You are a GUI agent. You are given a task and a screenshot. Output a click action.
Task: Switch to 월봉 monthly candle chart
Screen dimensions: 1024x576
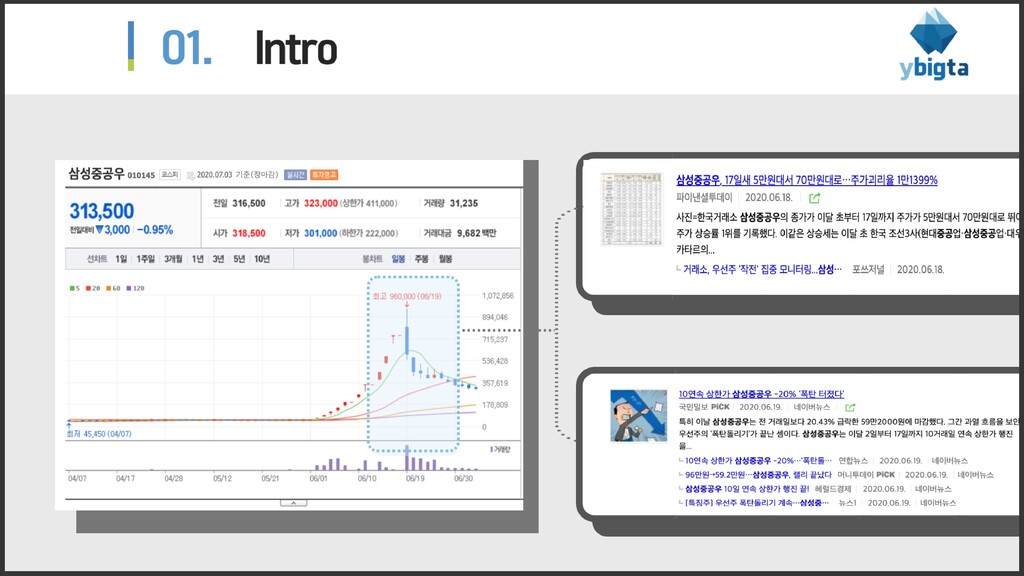(x=445, y=259)
